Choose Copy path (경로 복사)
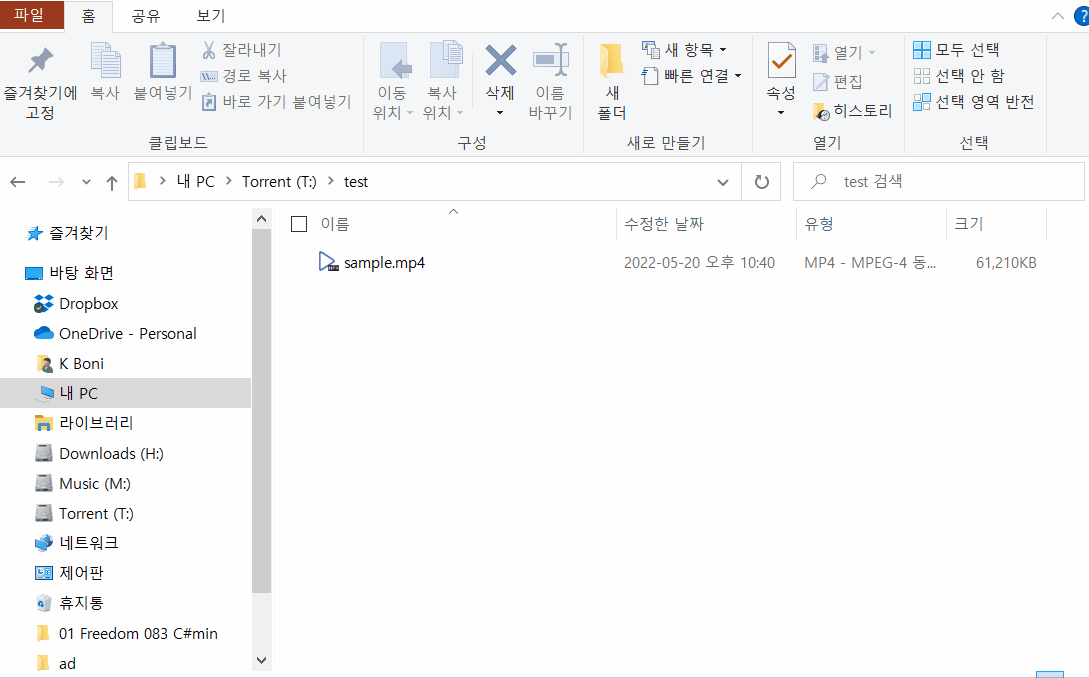The width and height of the screenshot is (1089, 678). coord(244,76)
